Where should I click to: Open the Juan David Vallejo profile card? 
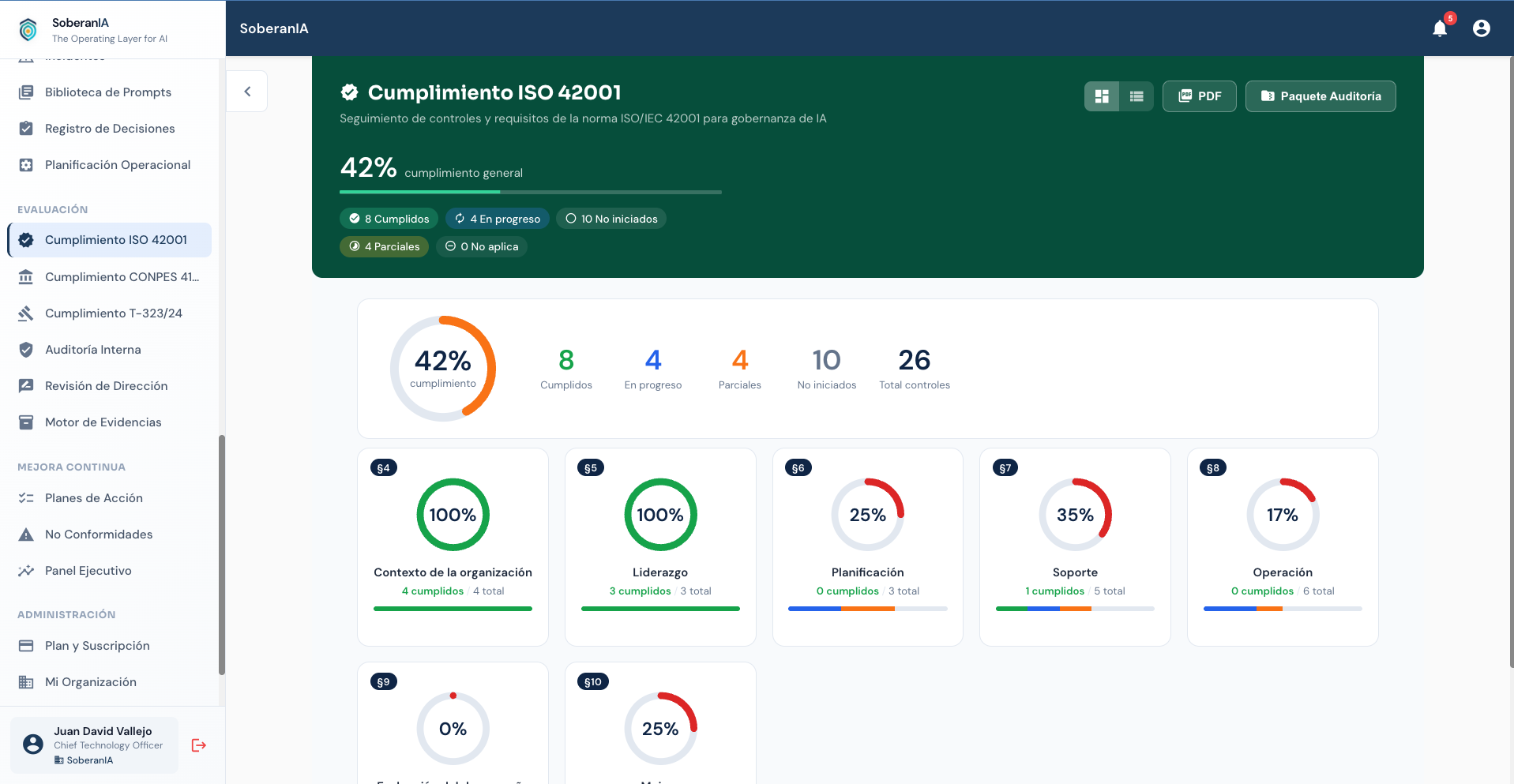pos(94,745)
